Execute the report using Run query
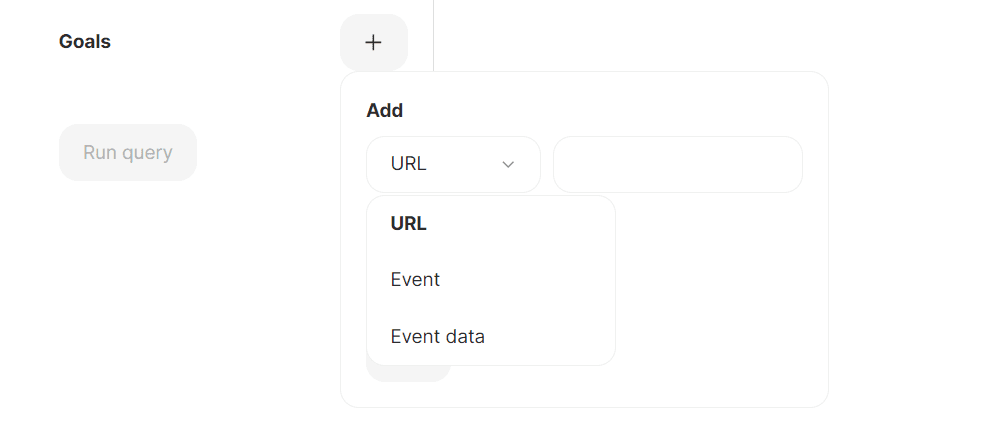982x428 pixels. coord(128,153)
